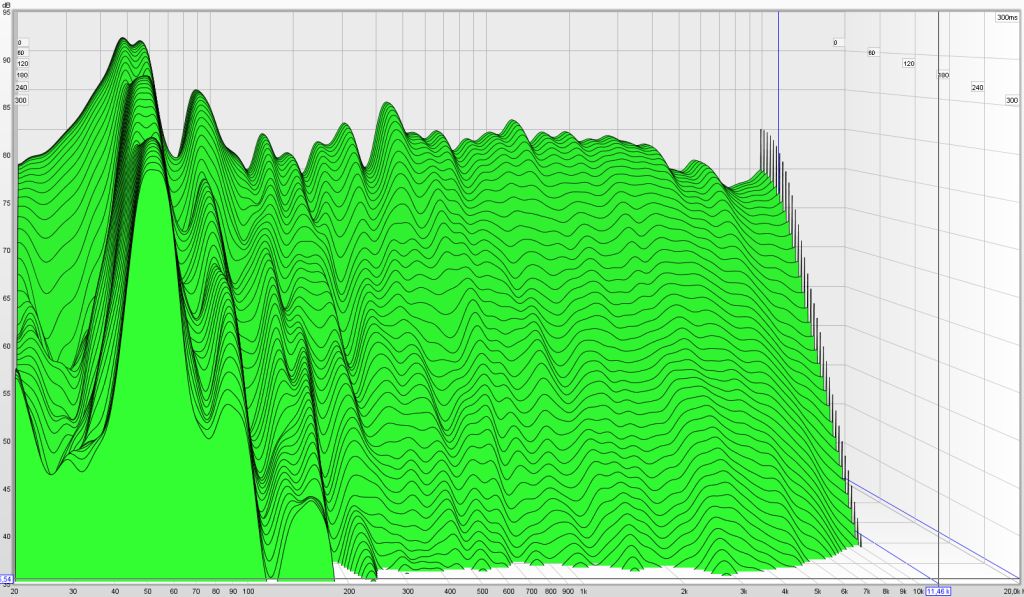Click the 300 ms slice label beside dB axis
The image size is (1024, 597).
pos(22,100)
